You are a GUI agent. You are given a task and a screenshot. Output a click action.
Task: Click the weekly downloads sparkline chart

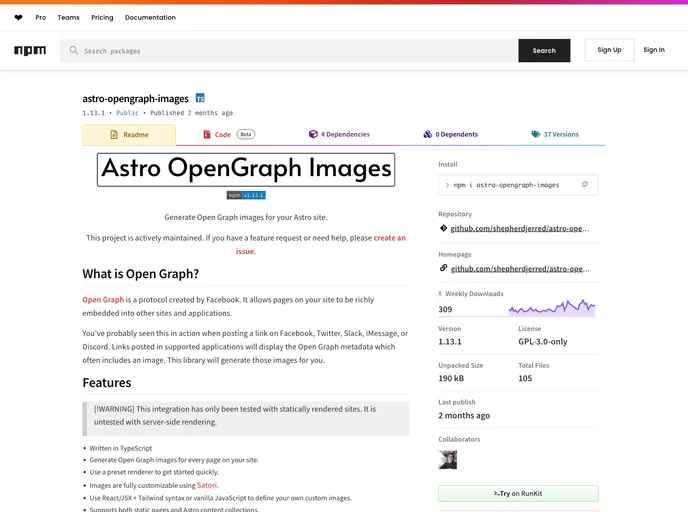(x=552, y=307)
